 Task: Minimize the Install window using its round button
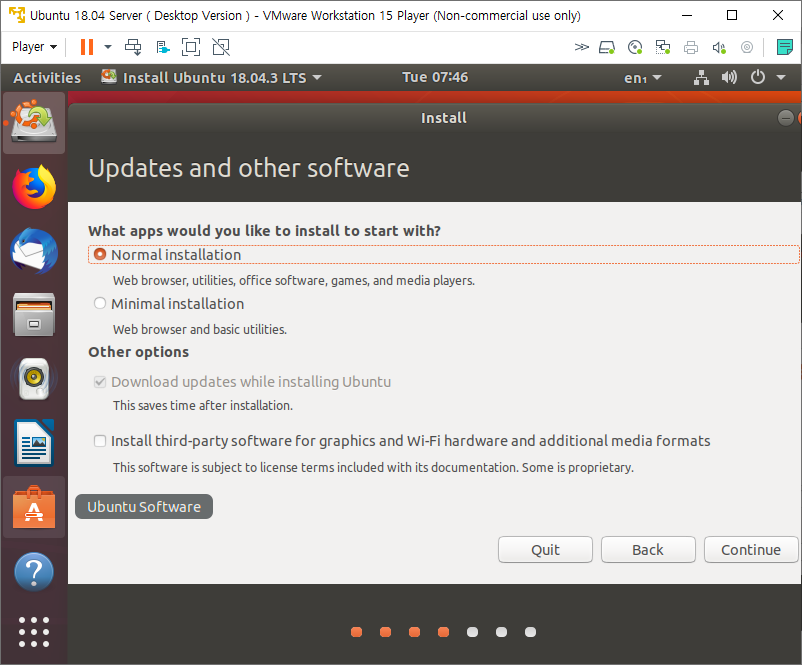coord(785,118)
